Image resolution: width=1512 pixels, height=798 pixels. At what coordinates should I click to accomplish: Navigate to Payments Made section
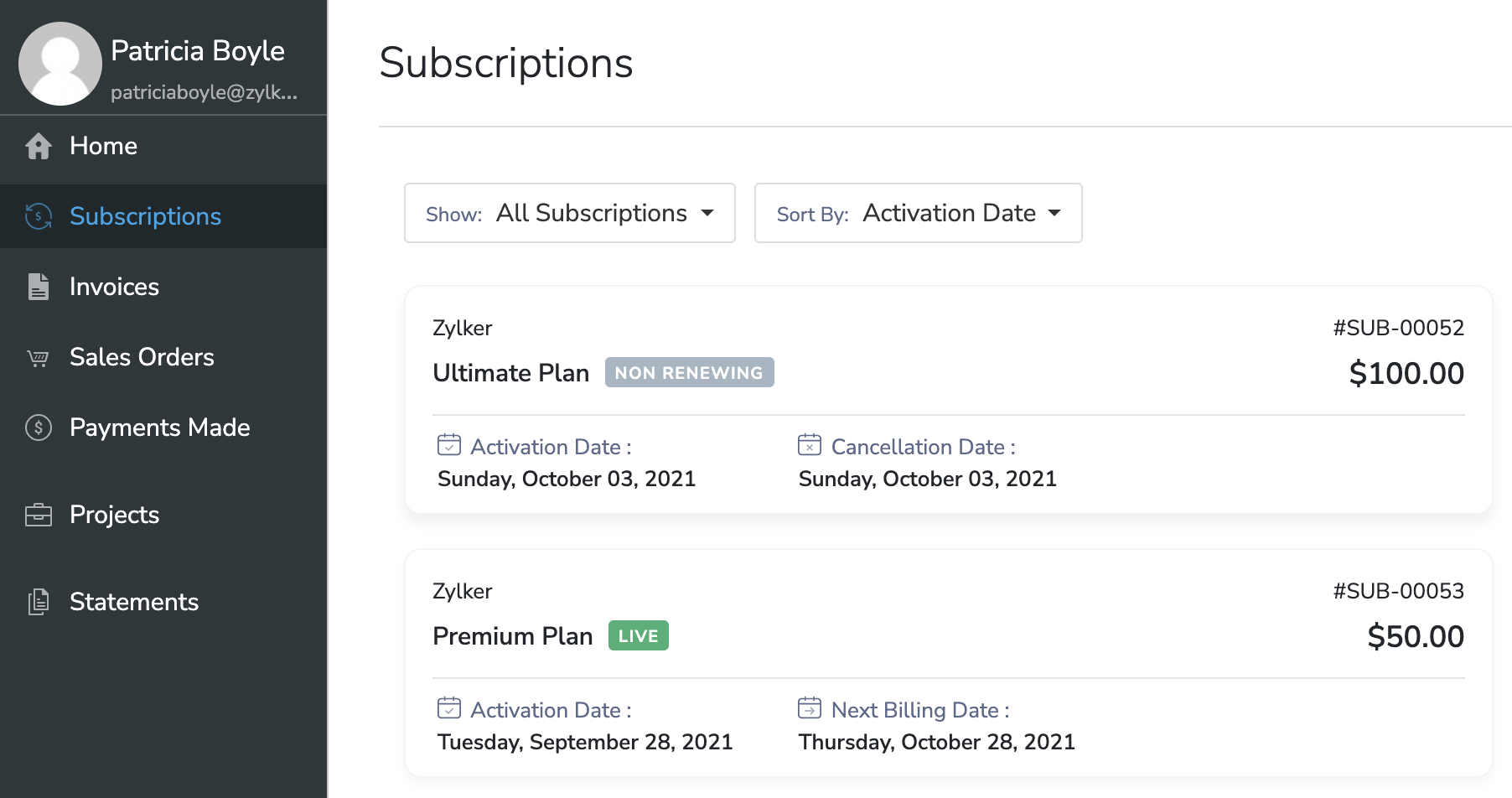(159, 427)
